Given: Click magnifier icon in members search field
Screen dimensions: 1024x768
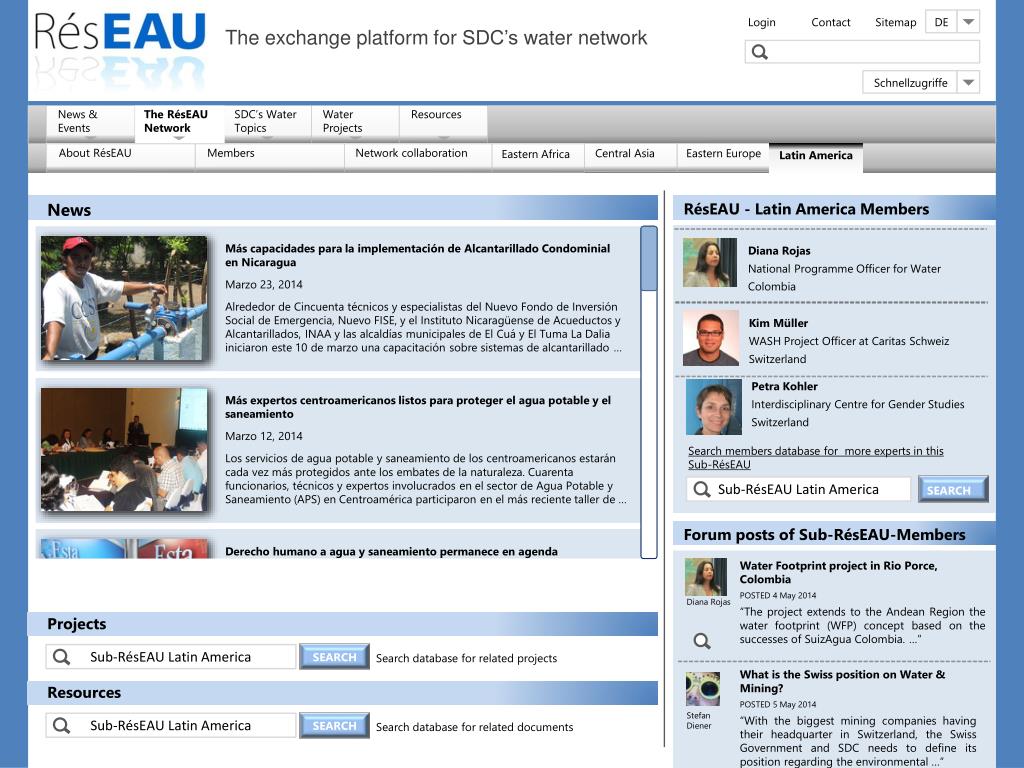Looking at the screenshot, I should (x=701, y=489).
